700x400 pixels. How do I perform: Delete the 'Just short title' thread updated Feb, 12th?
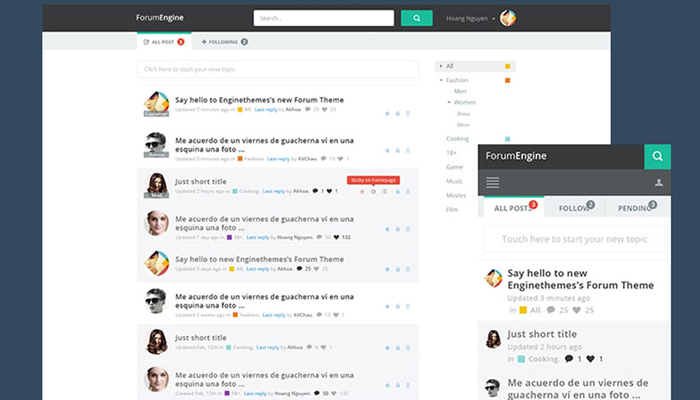click(408, 347)
